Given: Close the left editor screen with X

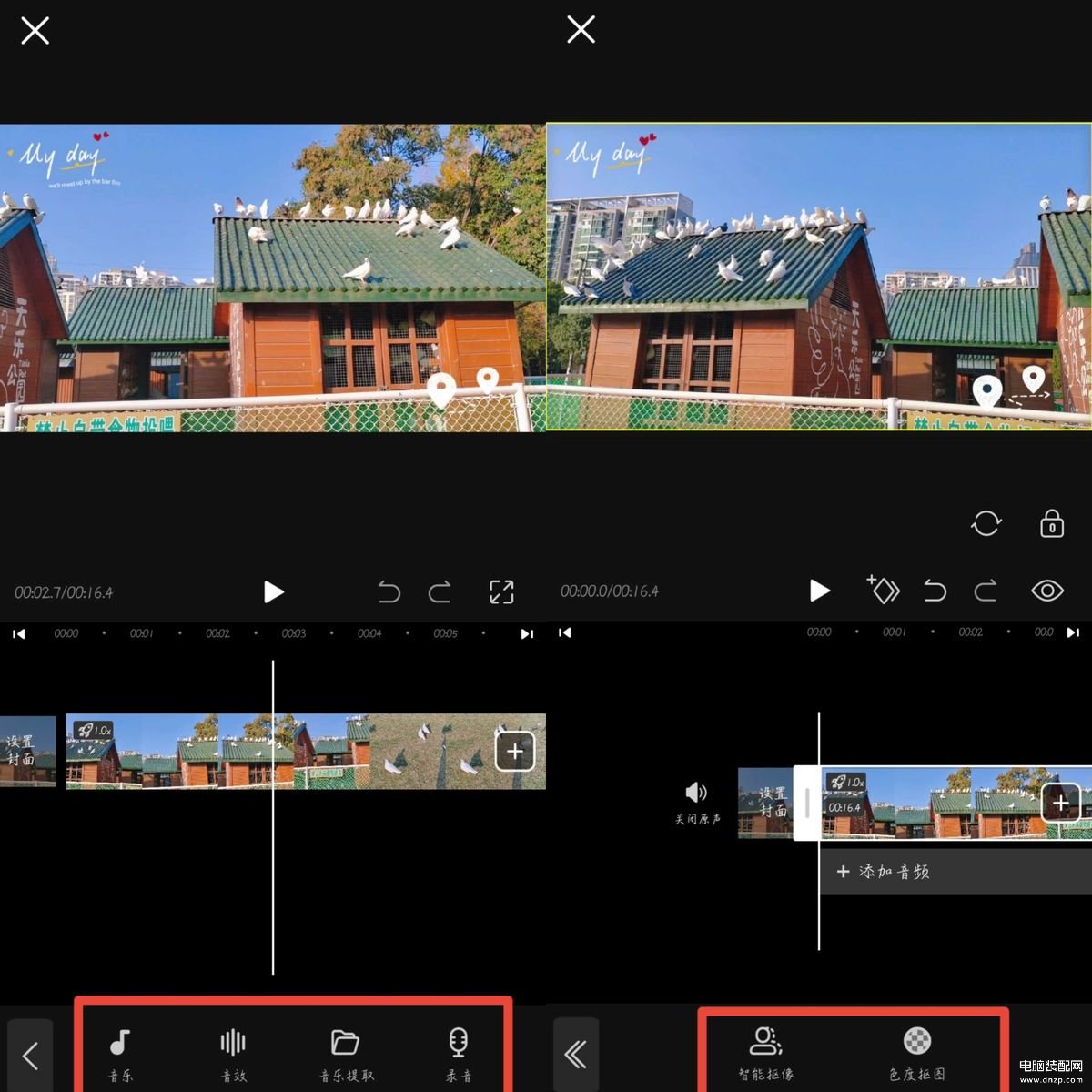Looking at the screenshot, I should (35, 30).
